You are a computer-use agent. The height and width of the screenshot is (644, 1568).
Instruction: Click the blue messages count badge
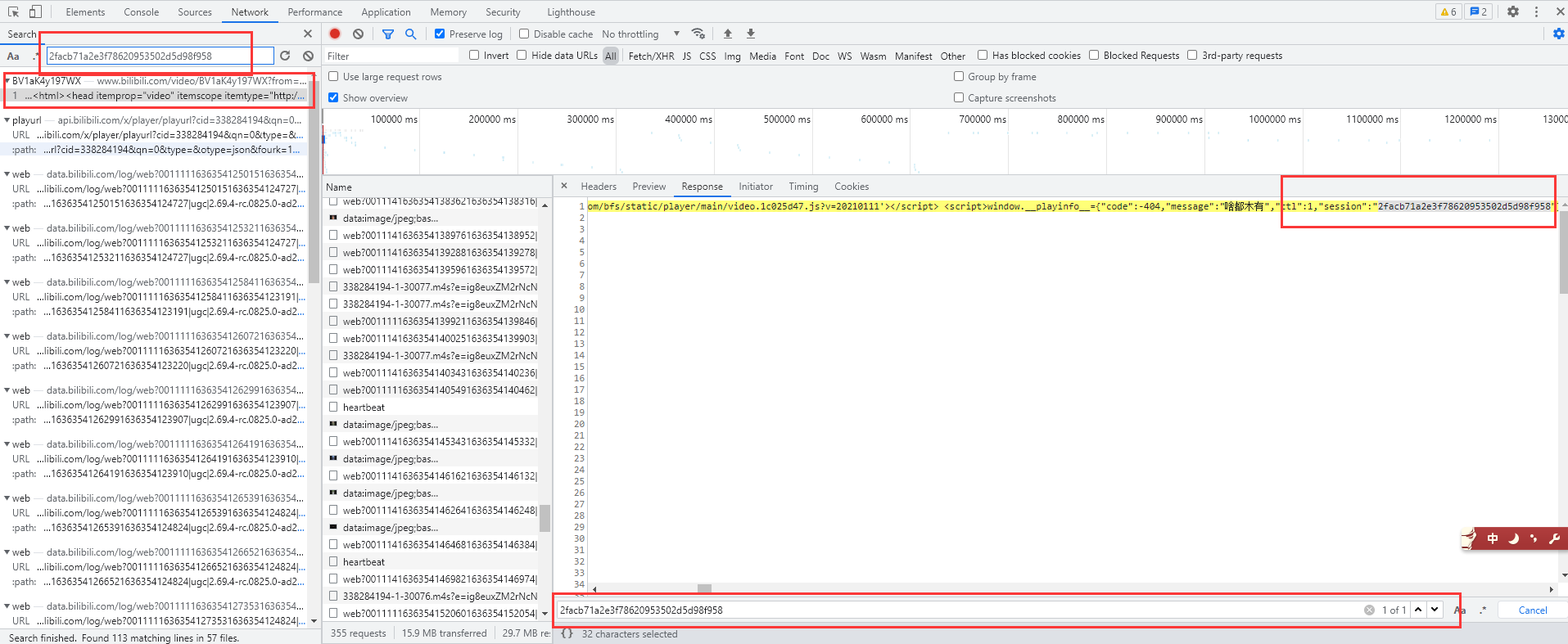[1479, 11]
